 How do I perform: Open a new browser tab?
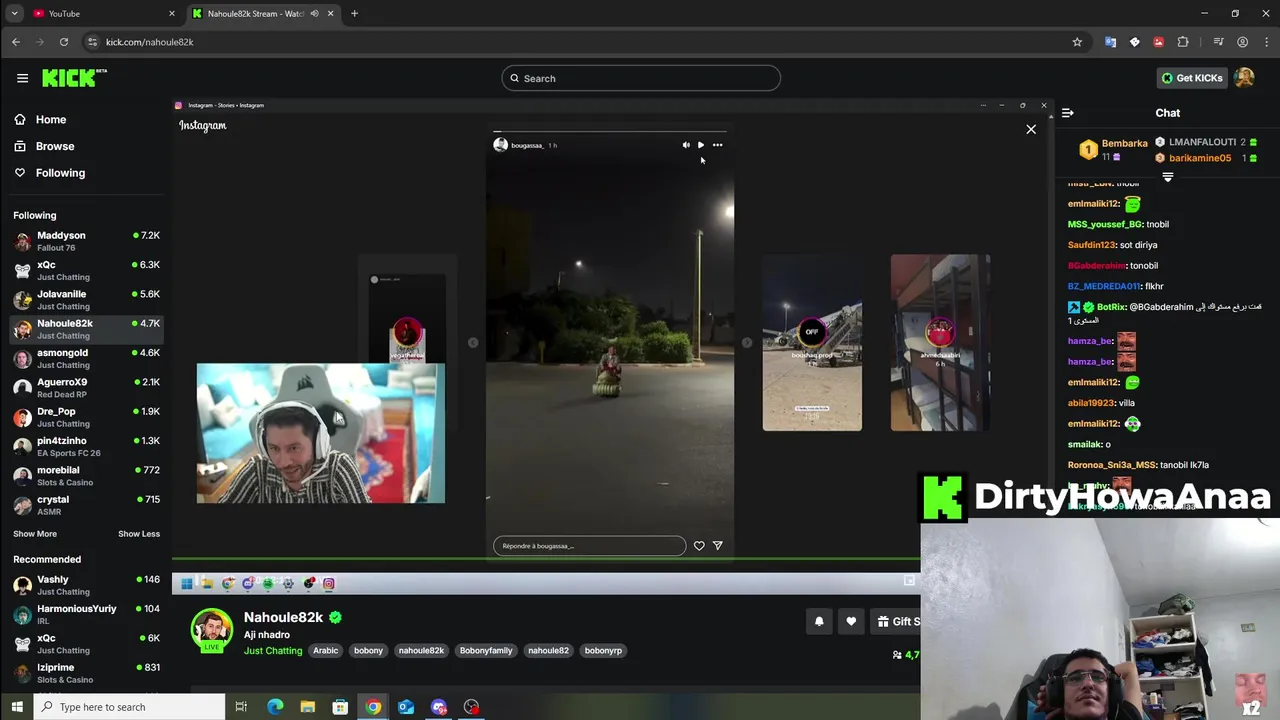pyautogui.click(x=354, y=13)
